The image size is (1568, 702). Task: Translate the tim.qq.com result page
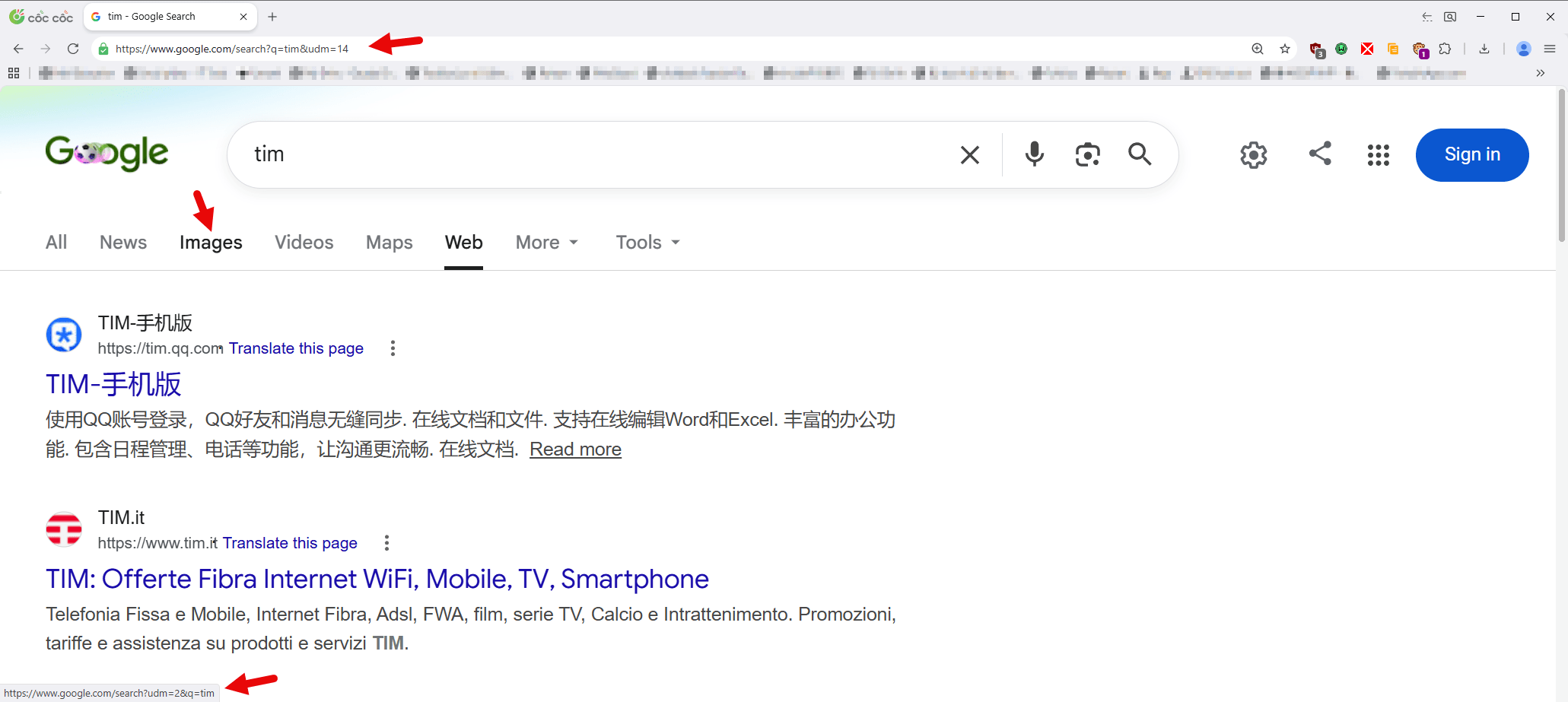[x=296, y=348]
